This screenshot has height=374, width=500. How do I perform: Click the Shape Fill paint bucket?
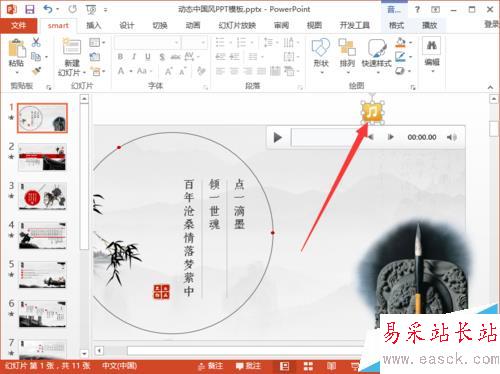pyautogui.click(x=400, y=43)
